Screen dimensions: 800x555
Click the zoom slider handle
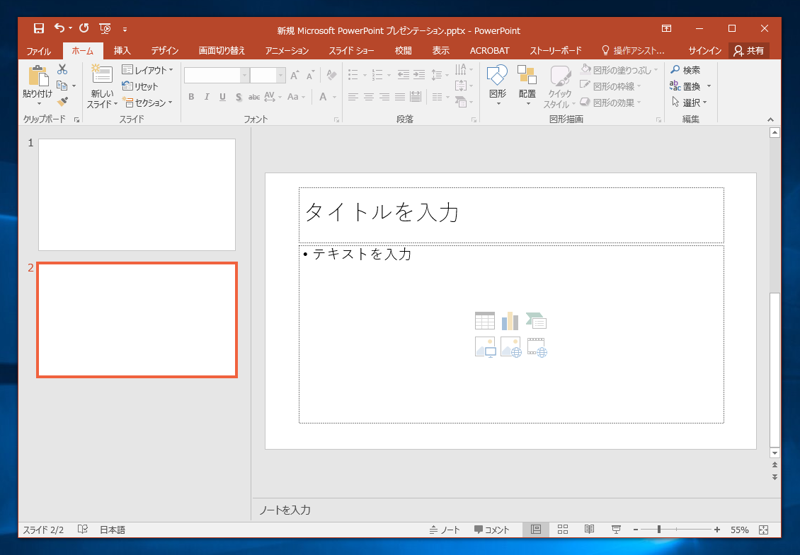pyautogui.click(x=658, y=529)
